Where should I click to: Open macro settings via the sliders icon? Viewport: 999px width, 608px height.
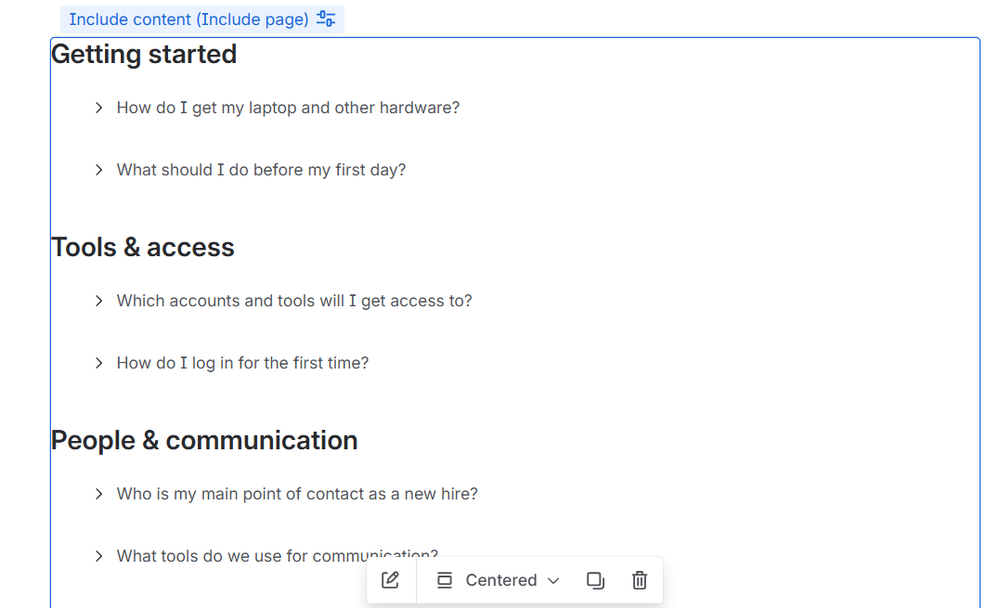point(325,18)
